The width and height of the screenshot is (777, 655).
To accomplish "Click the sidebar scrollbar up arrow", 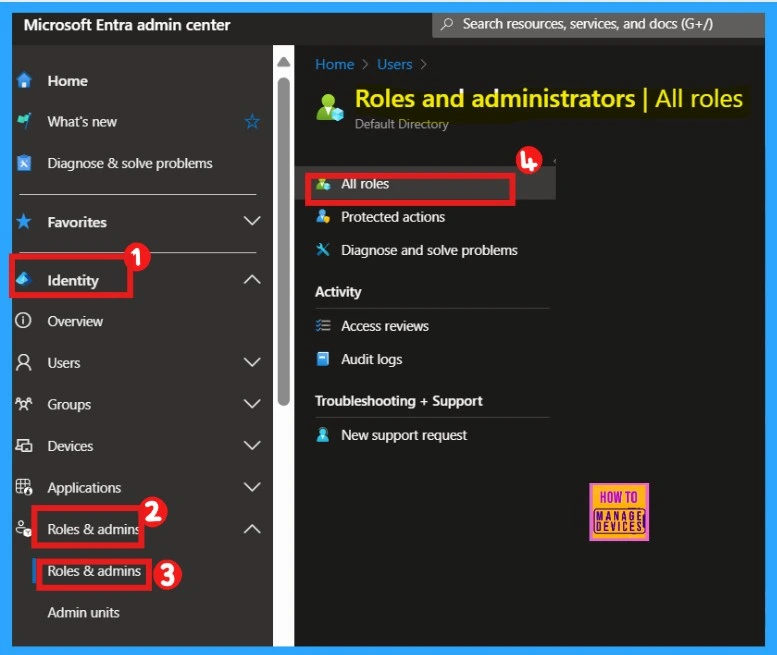I will coord(283,62).
